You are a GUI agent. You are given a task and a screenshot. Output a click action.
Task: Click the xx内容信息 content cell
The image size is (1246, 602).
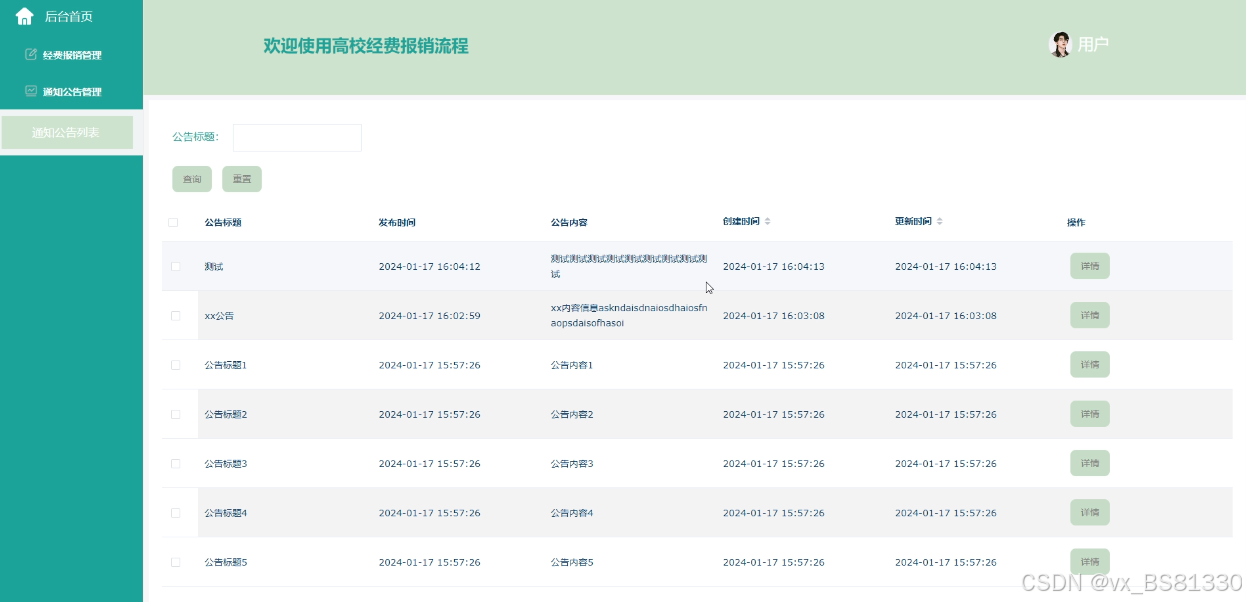coord(629,315)
